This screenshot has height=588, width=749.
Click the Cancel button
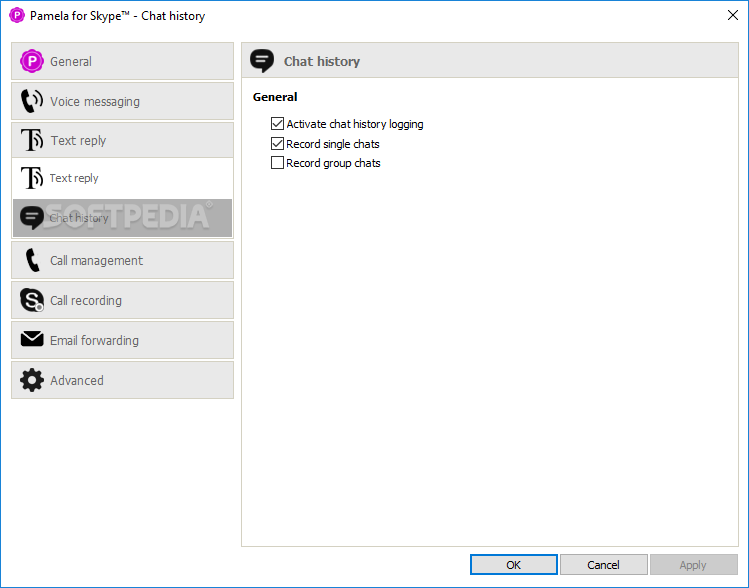click(x=603, y=565)
